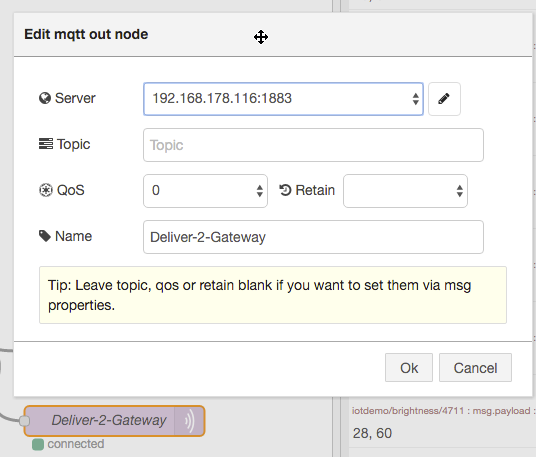Click the Retain history icon
Image resolution: width=536 pixels, height=457 pixels.
285,190
